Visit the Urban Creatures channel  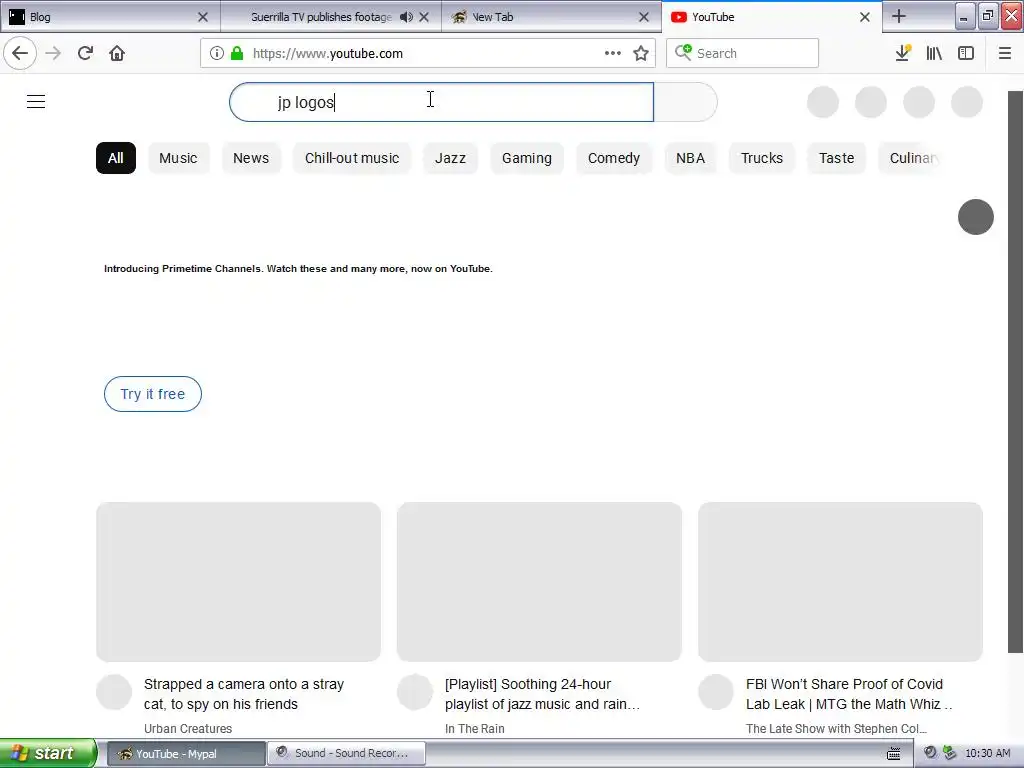188,729
